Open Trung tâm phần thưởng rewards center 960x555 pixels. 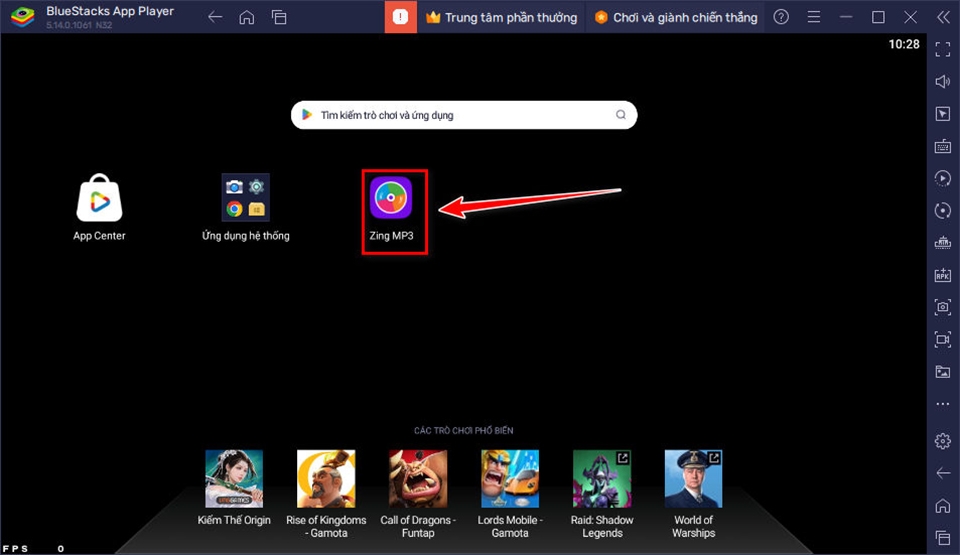[501, 17]
